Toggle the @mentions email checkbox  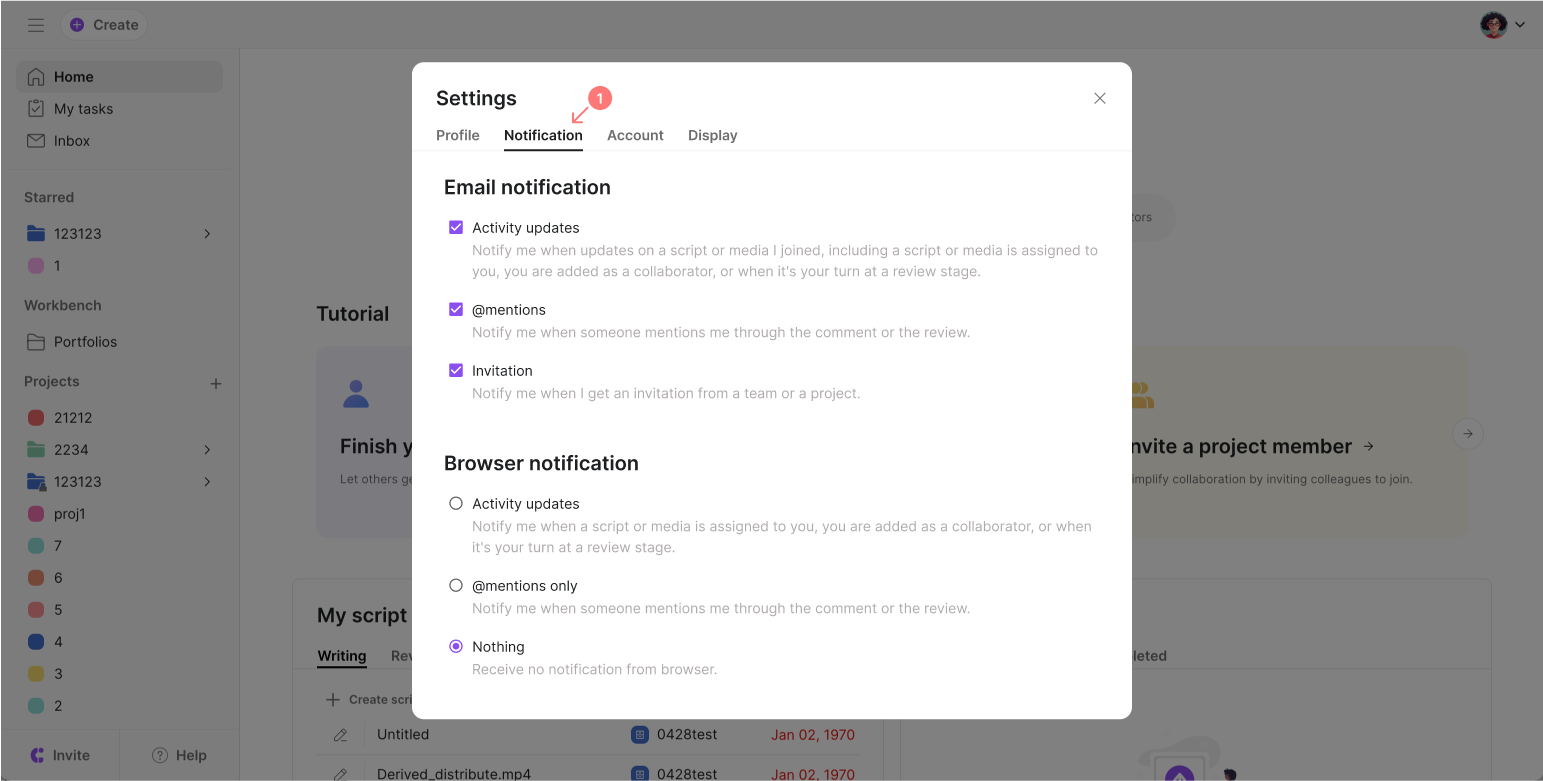pyautogui.click(x=456, y=310)
